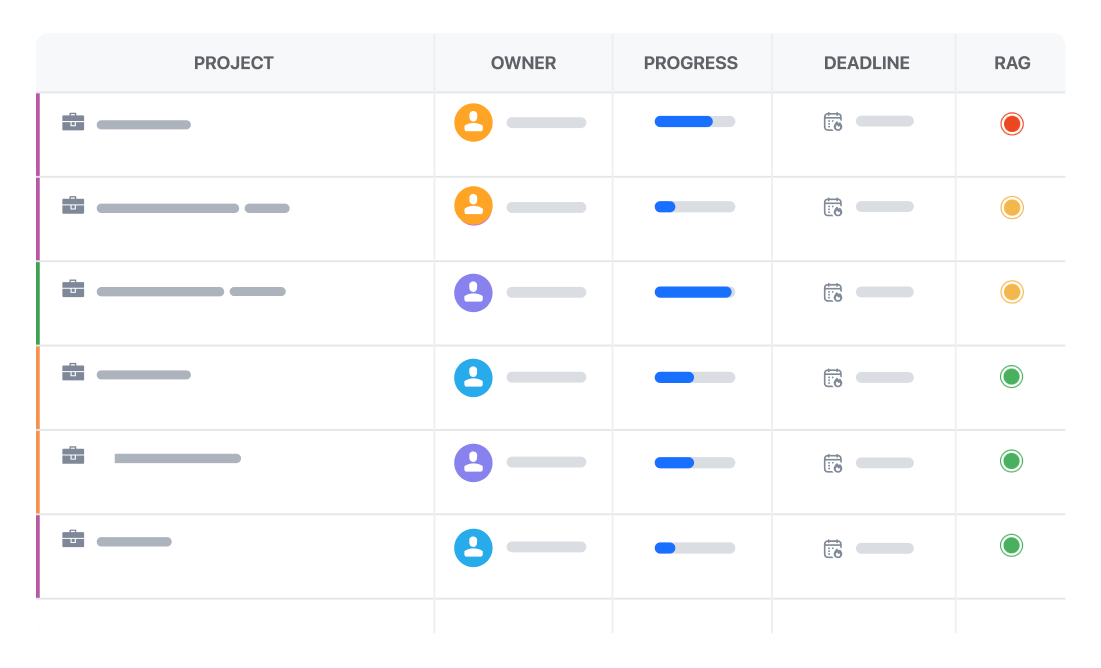Screen dimensions: 1101x668
Task: Click the nearly full progress bar in the third row
Action: pos(694,292)
